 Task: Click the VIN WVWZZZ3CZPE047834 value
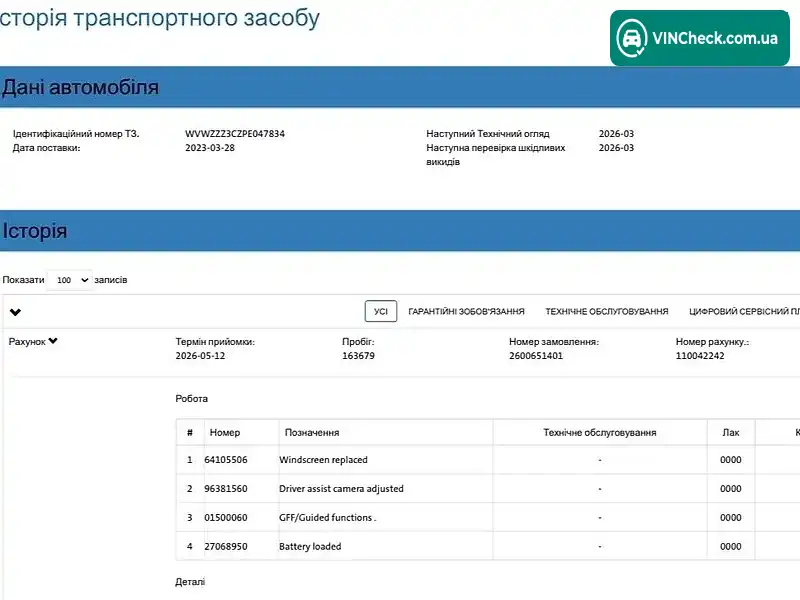(x=235, y=134)
